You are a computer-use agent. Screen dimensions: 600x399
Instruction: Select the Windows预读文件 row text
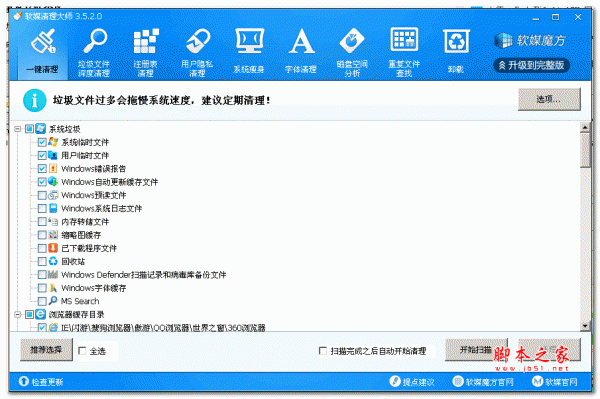pyautogui.click(x=93, y=195)
